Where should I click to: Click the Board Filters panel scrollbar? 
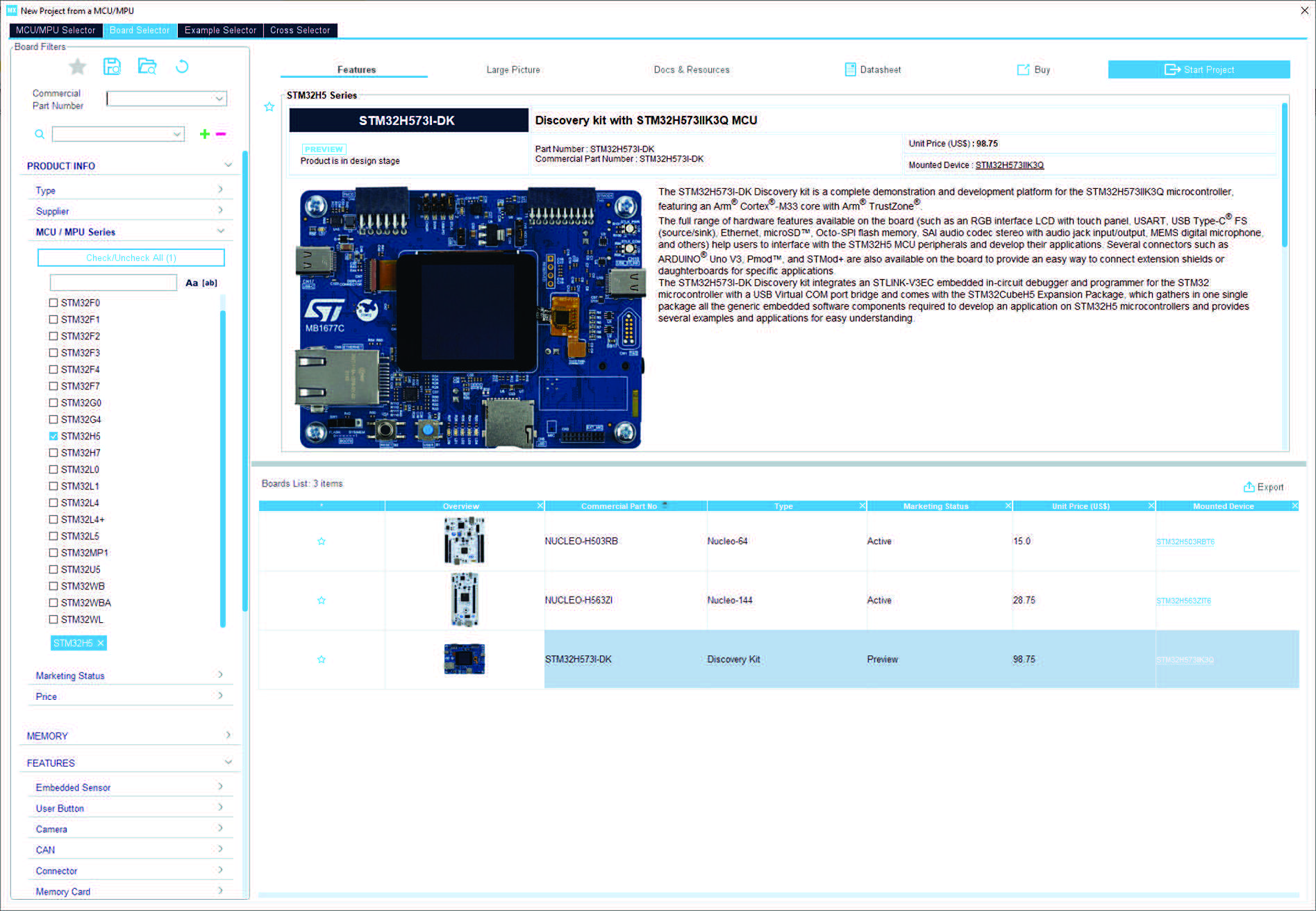(x=244, y=381)
